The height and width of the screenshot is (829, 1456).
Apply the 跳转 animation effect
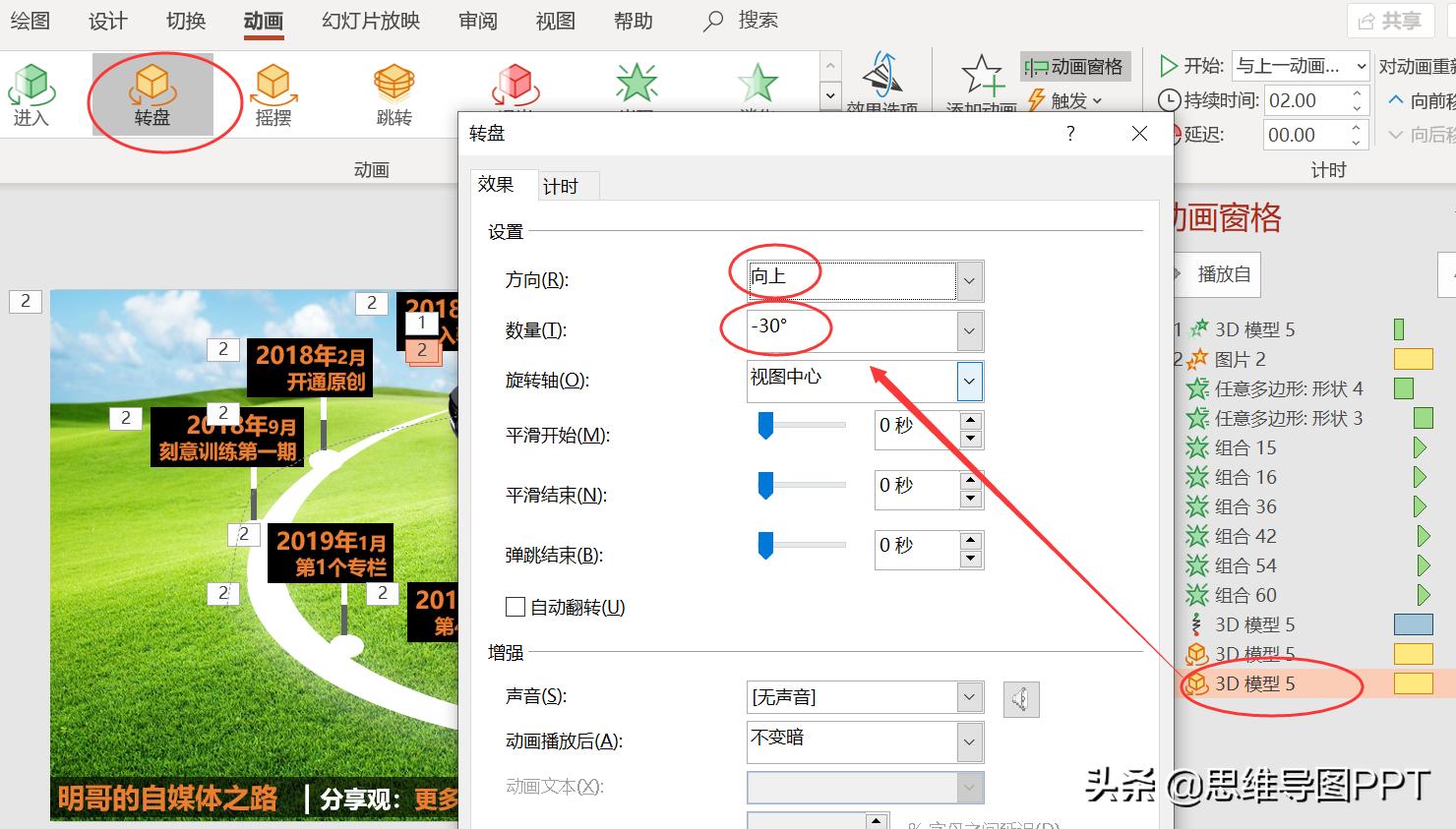393,93
